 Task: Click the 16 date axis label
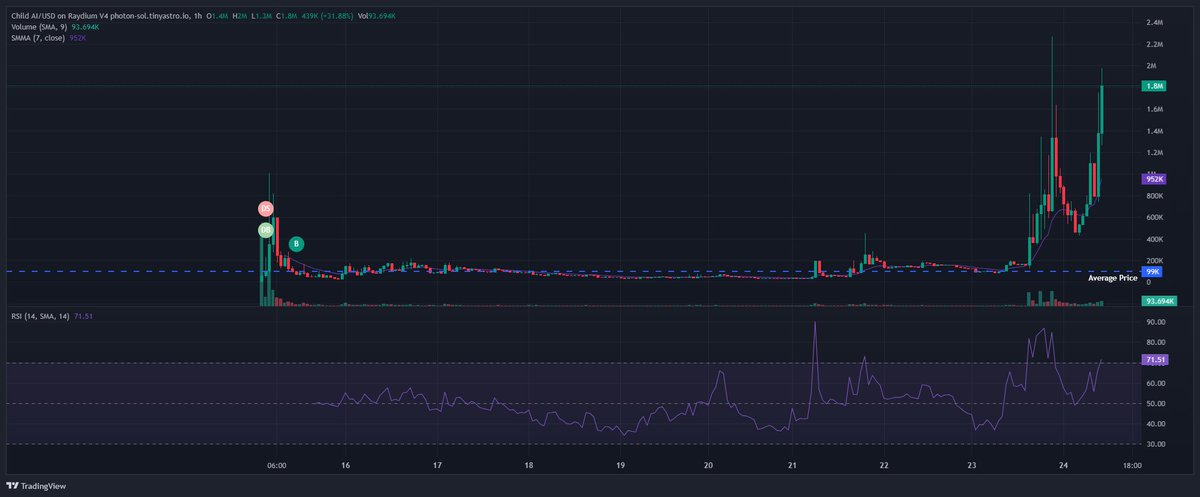point(345,466)
